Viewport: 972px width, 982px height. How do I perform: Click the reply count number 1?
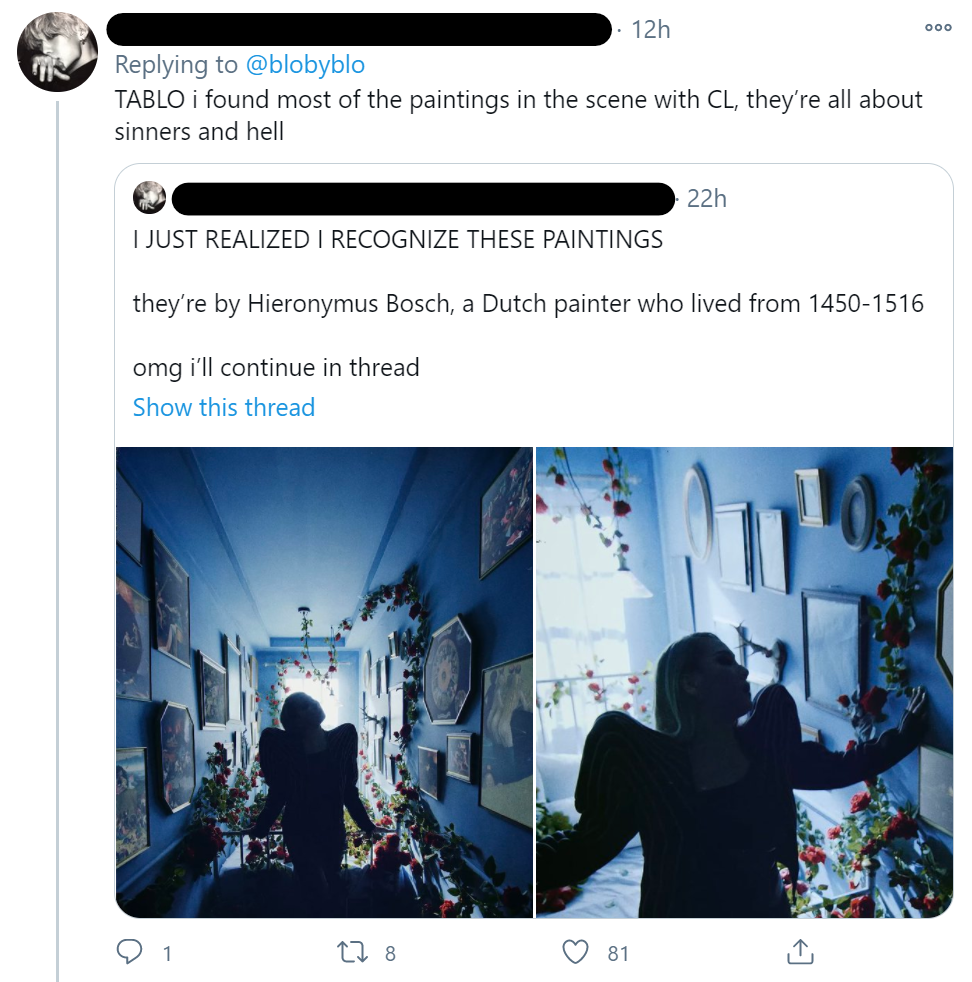167,953
